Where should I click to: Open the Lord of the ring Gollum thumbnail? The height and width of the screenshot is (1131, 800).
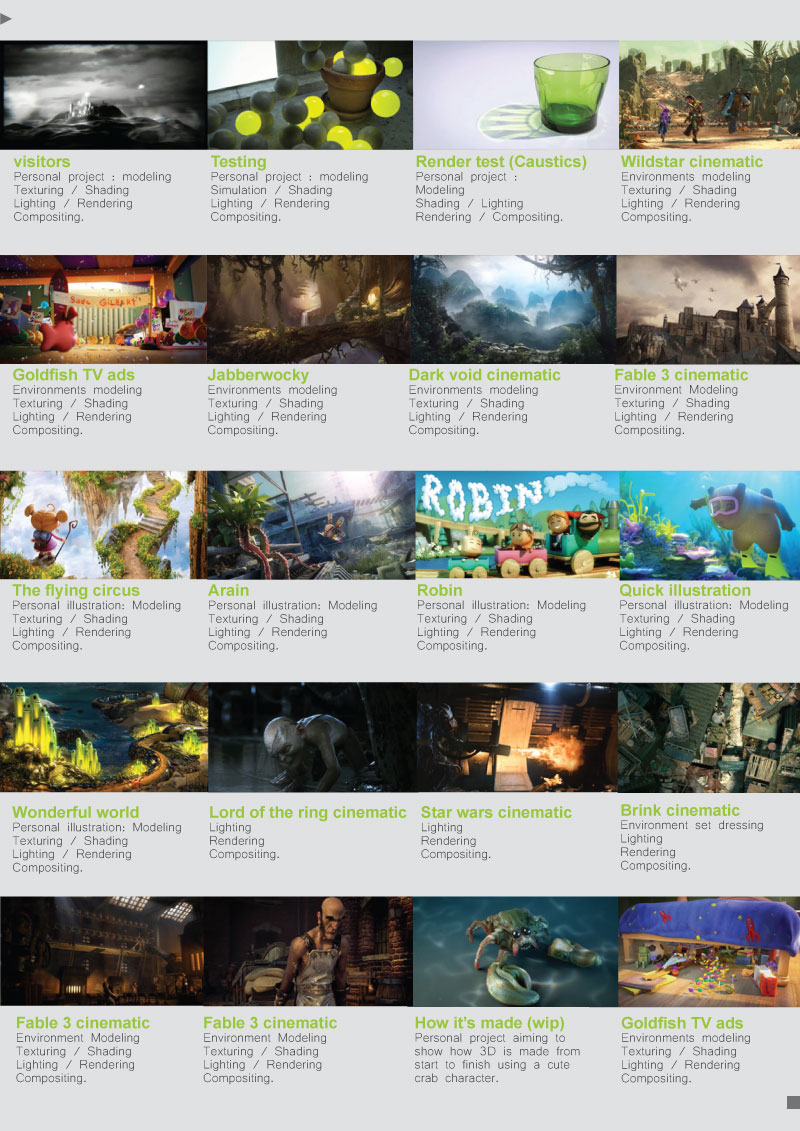pyautogui.click(x=312, y=737)
